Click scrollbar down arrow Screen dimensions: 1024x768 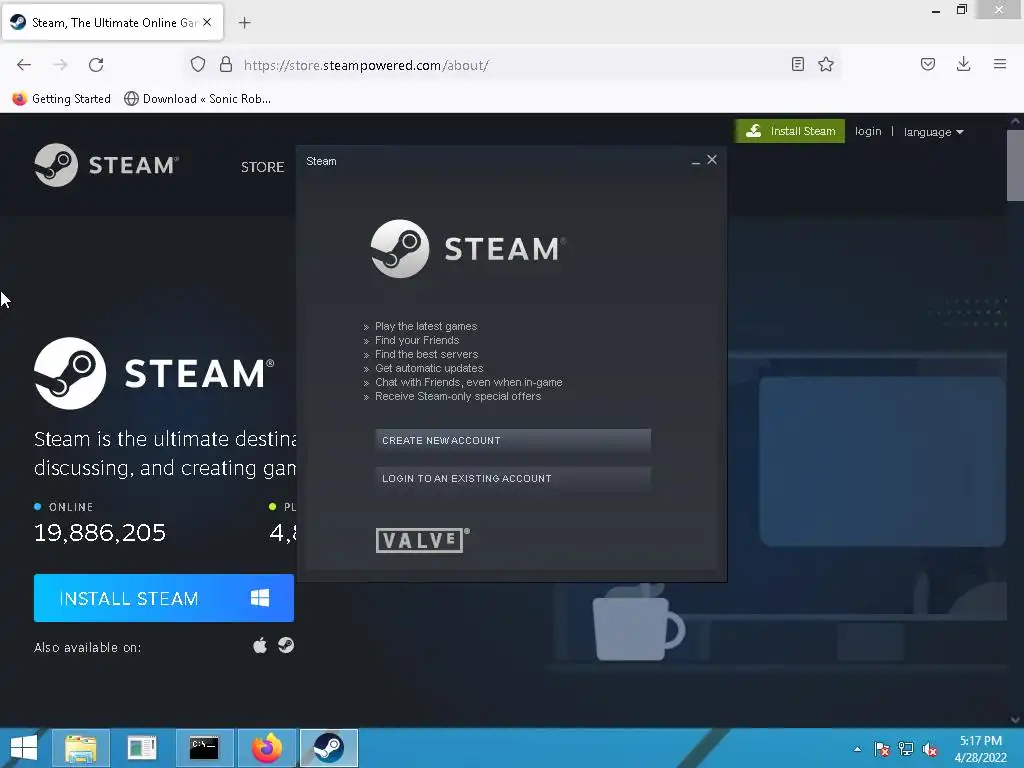coord(1015,719)
